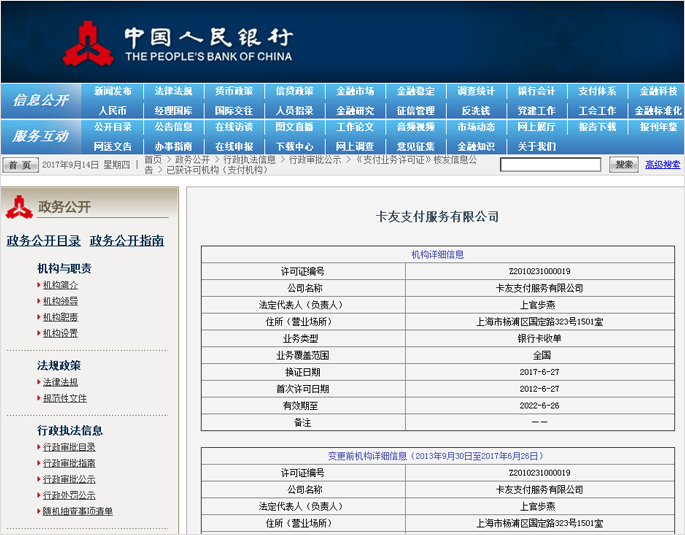Open 人员招录 navigation item

[294, 110]
